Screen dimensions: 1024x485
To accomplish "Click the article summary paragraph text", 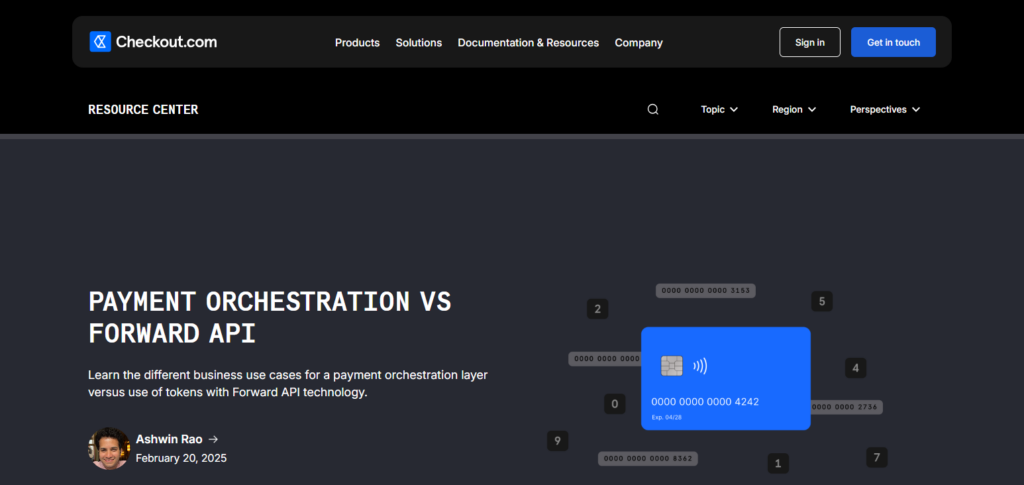I will coord(288,384).
